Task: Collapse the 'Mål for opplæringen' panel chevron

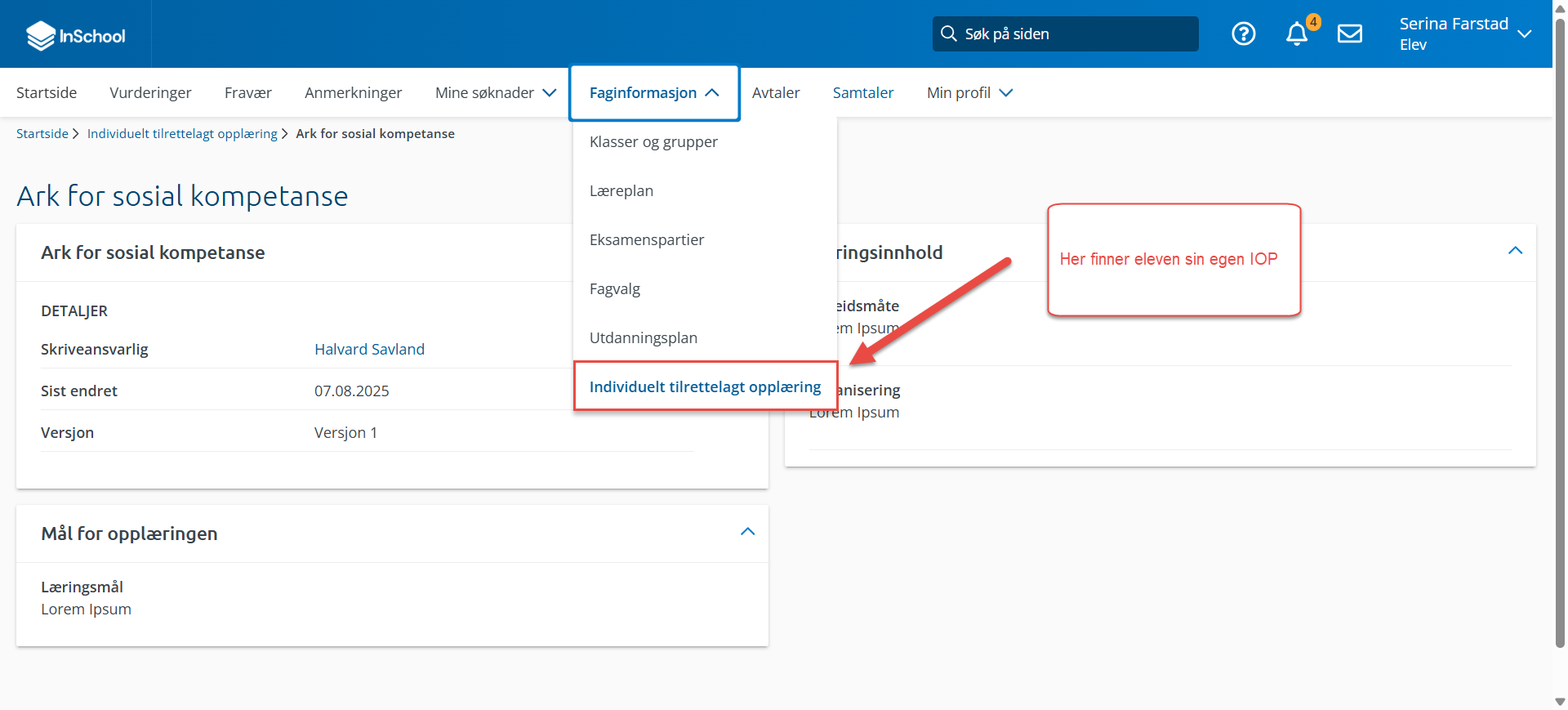Action: (747, 532)
